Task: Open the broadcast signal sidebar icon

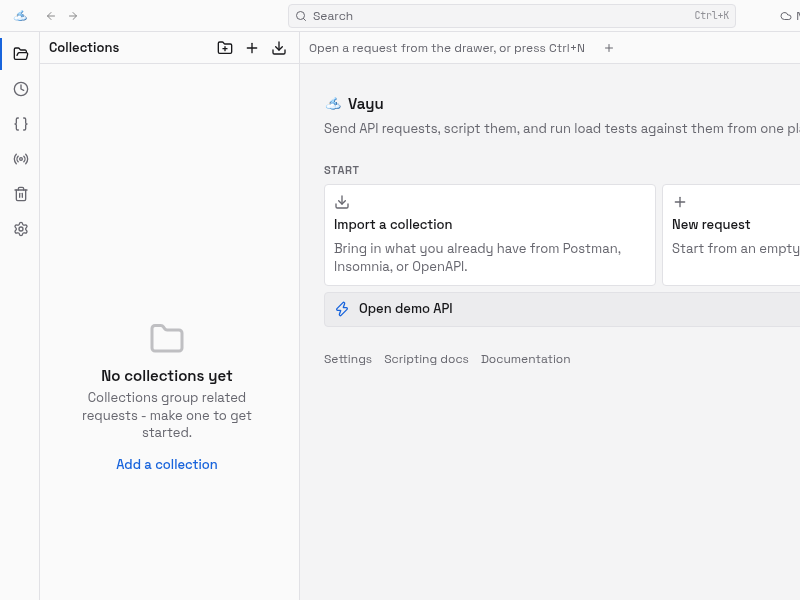Action: [21, 159]
